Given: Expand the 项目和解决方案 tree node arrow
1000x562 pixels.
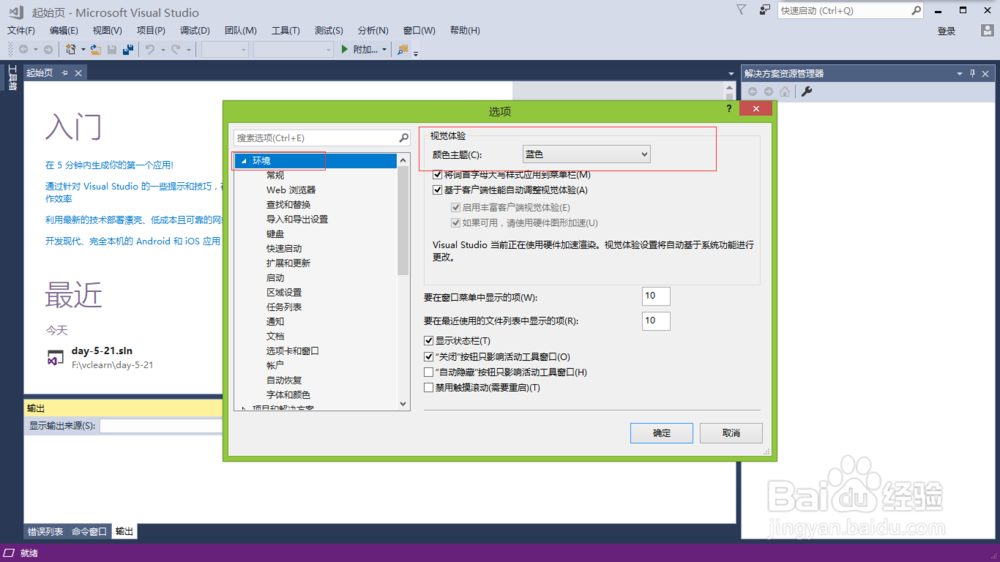Looking at the screenshot, I should (x=244, y=408).
